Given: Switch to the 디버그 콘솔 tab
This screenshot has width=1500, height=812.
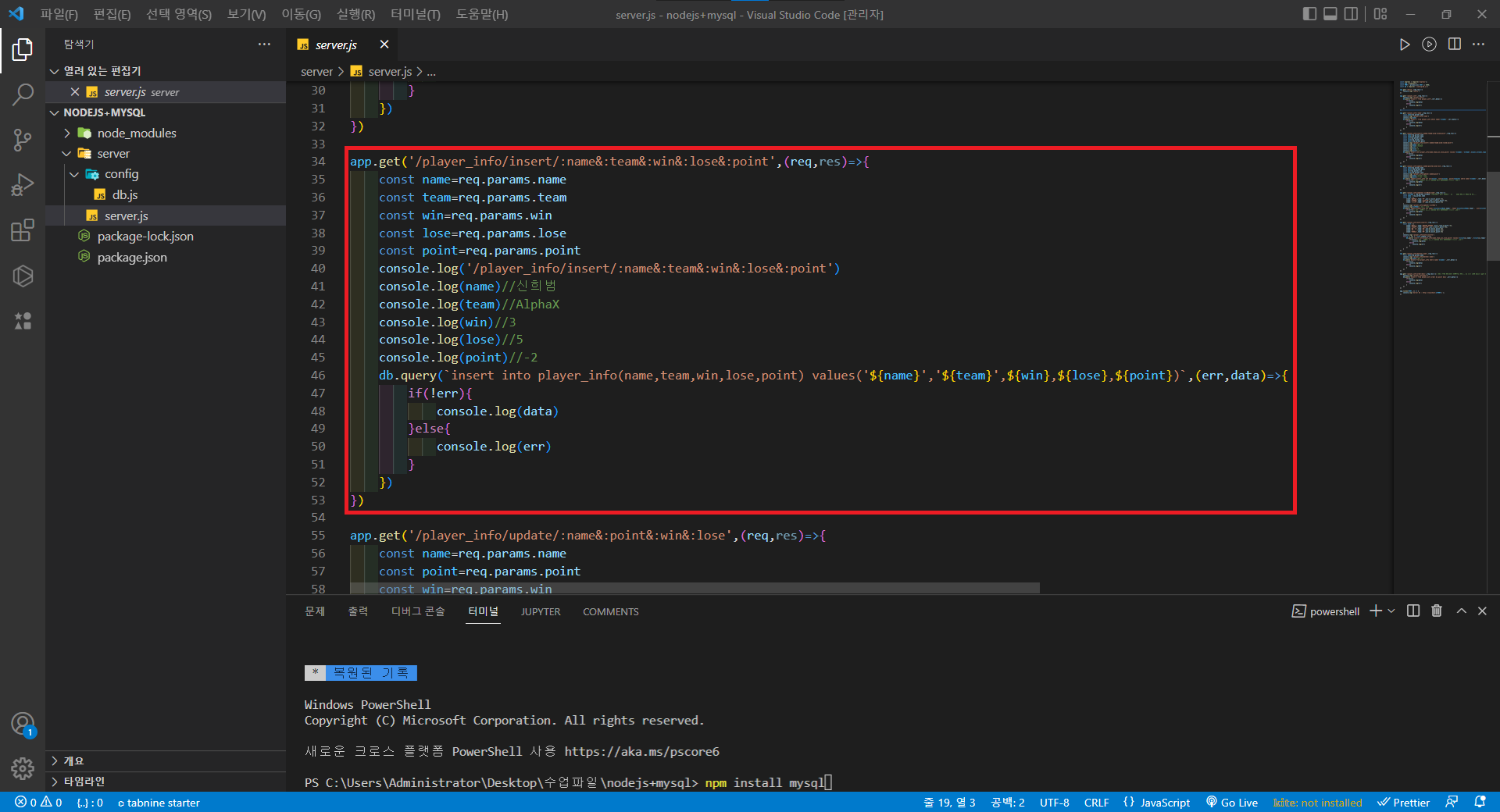Looking at the screenshot, I should pos(418,611).
